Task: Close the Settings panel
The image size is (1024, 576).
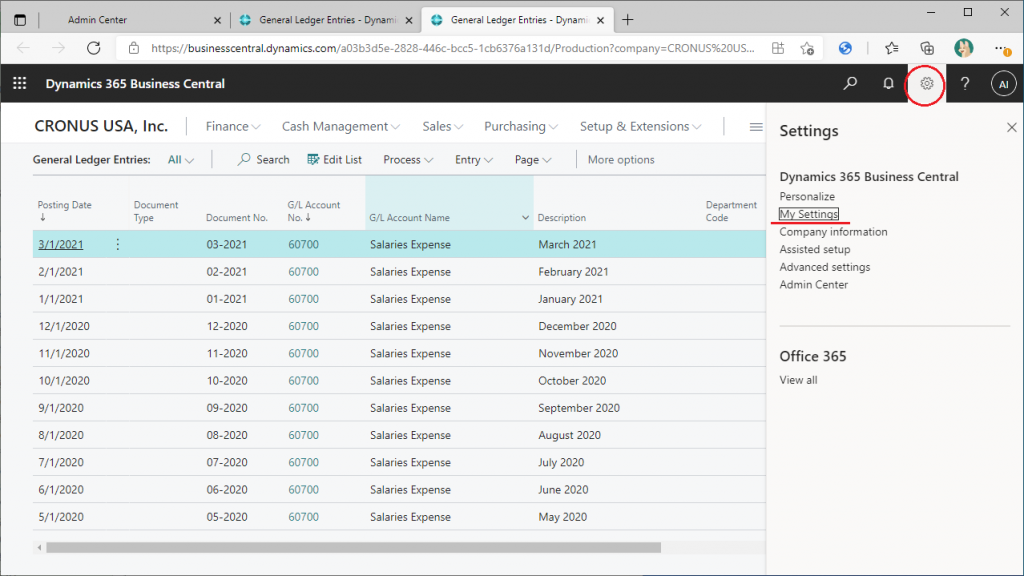Action: [1011, 127]
